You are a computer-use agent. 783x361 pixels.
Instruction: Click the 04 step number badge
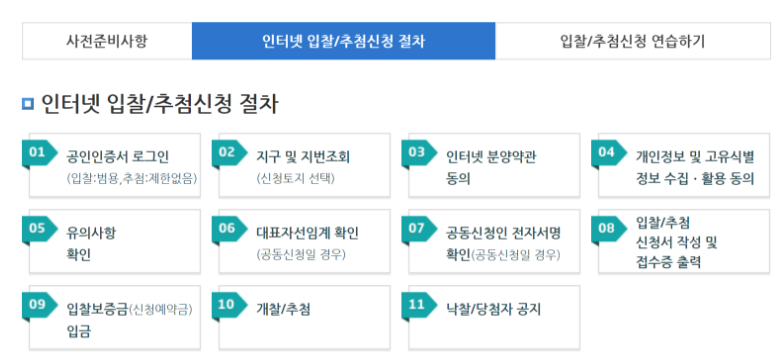point(609,152)
